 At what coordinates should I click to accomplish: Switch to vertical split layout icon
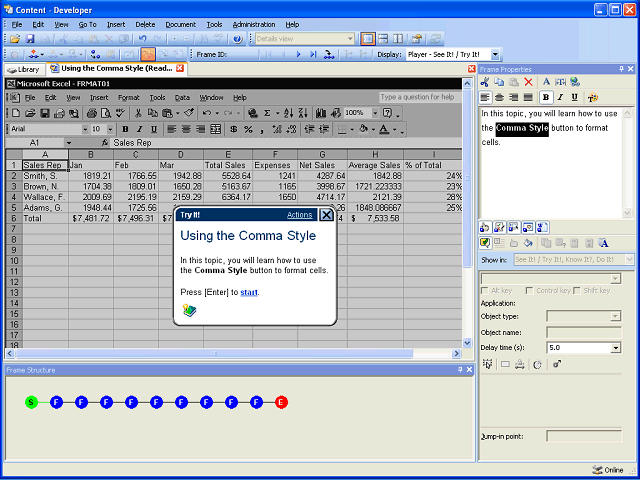coord(398,39)
